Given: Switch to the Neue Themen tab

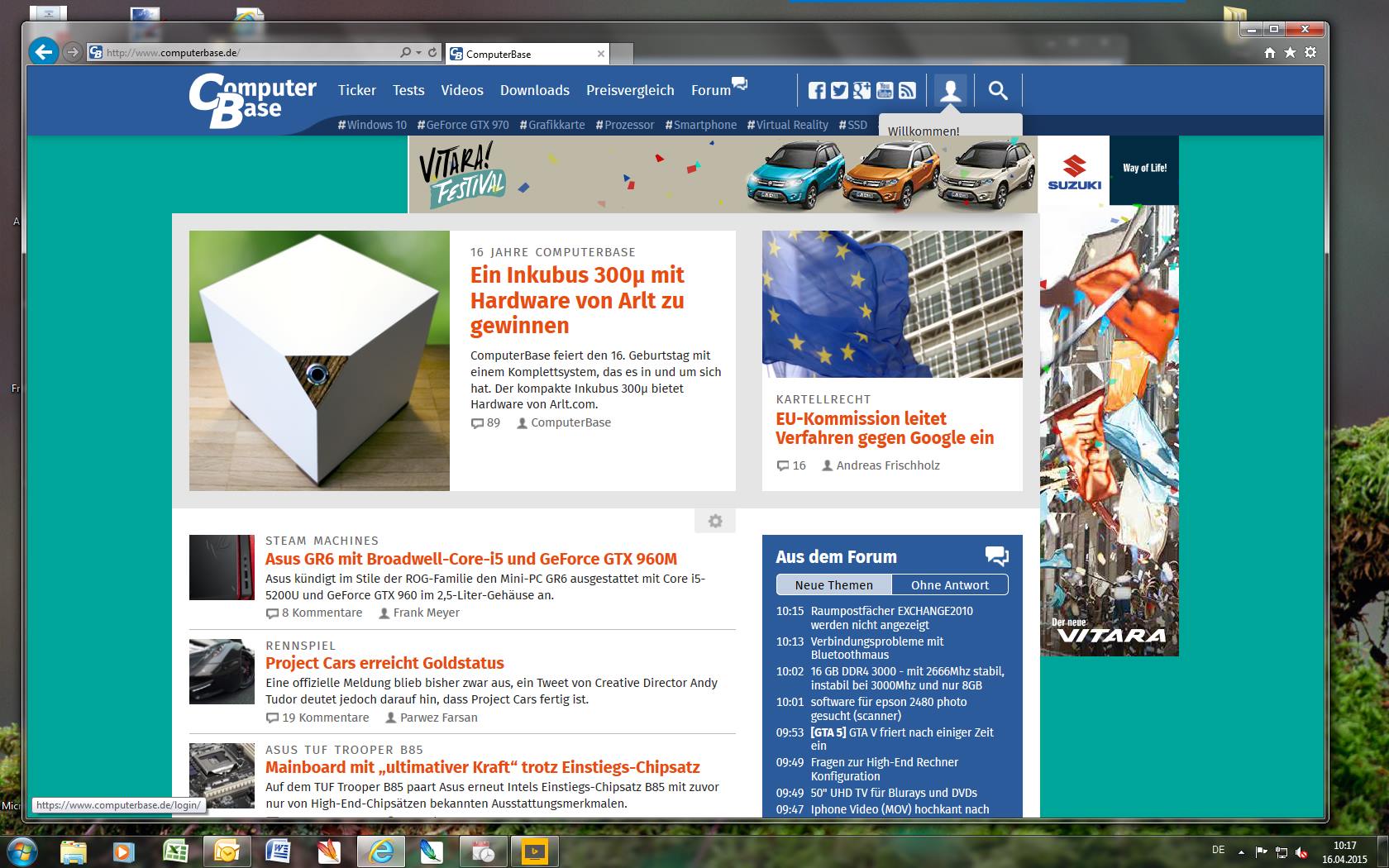Looking at the screenshot, I should tap(834, 584).
